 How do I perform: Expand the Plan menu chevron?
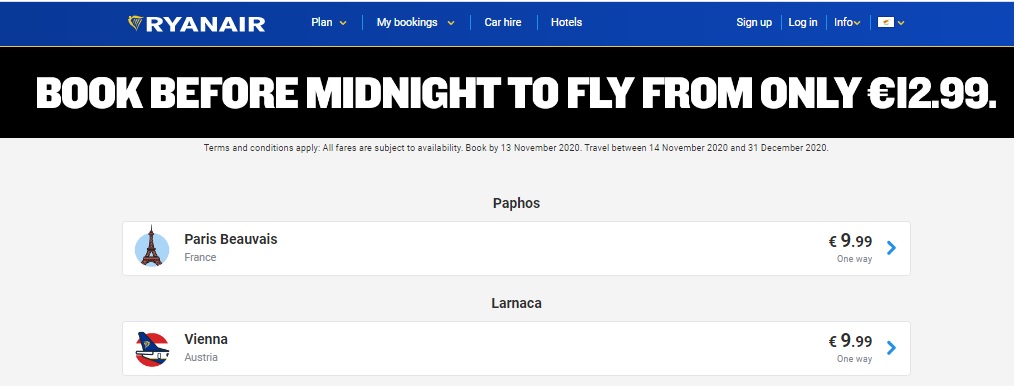pos(343,23)
